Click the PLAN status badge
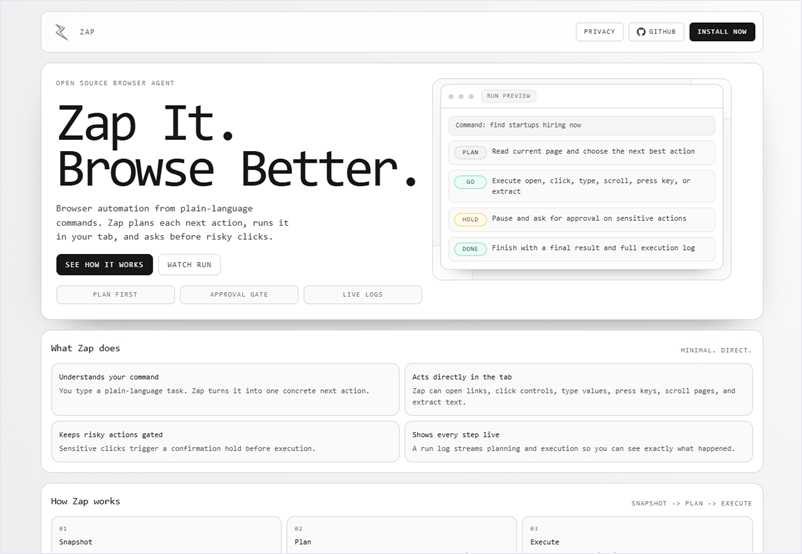Viewport: 802px width, 554px height. [470, 153]
